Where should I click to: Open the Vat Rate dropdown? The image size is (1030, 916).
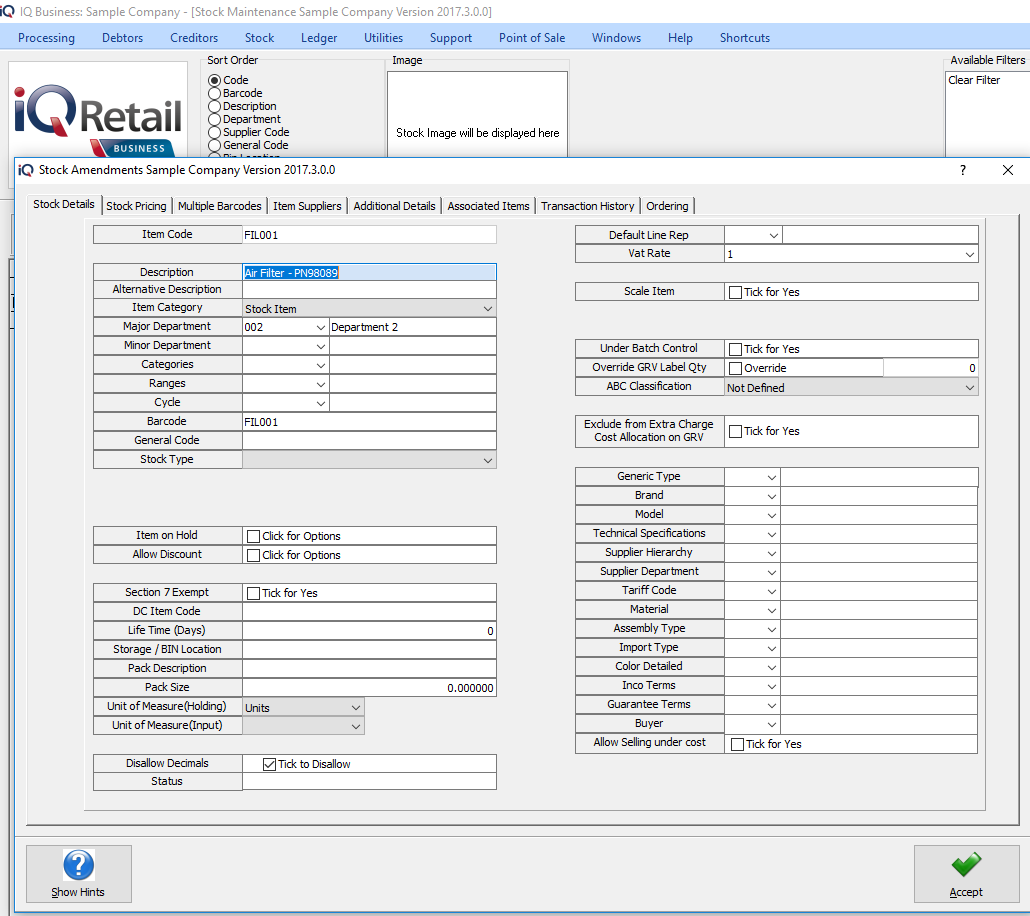[969, 255]
